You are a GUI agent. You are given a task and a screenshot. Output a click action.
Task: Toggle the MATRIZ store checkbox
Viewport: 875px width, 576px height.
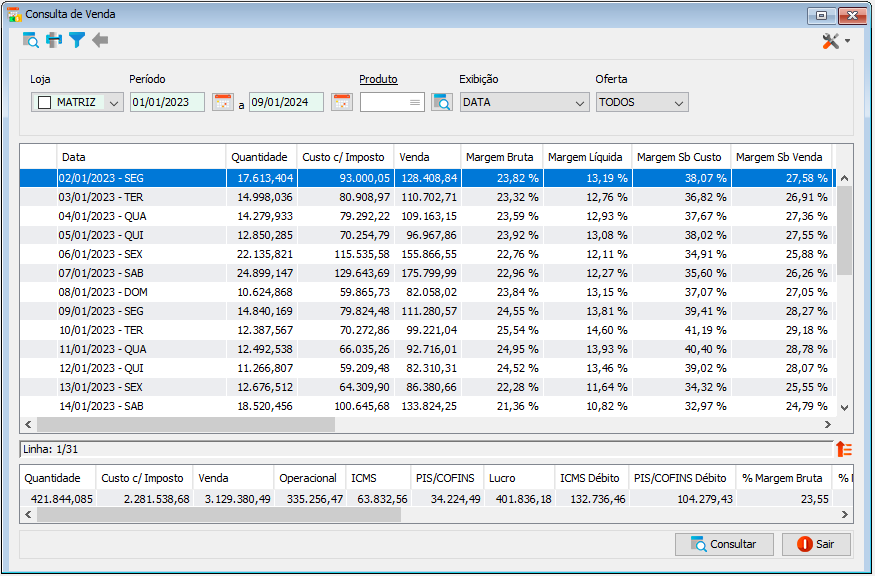tap(45, 103)
